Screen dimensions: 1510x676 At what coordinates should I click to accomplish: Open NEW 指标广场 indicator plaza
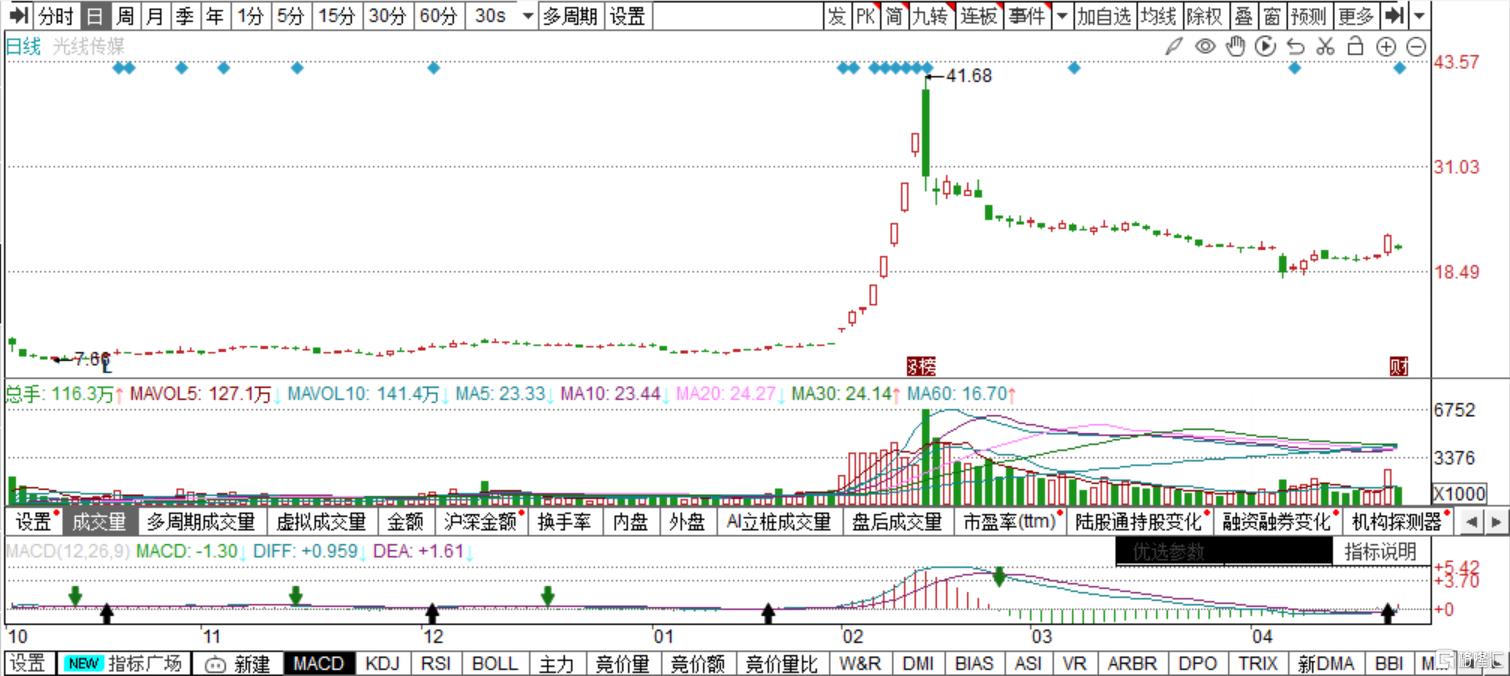click(124, 663)
